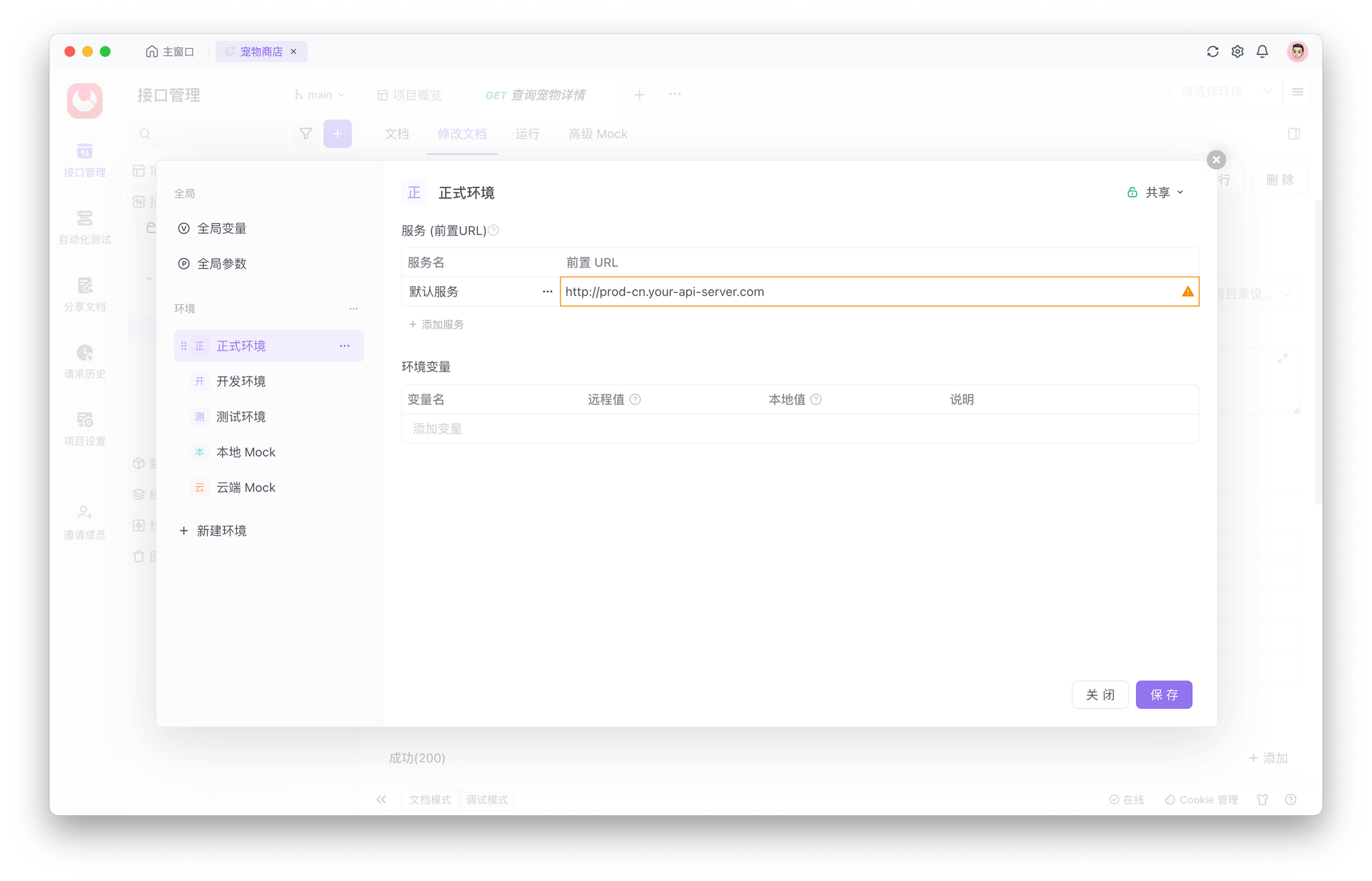Switch to the 修改文档 tab

point(462,134)
